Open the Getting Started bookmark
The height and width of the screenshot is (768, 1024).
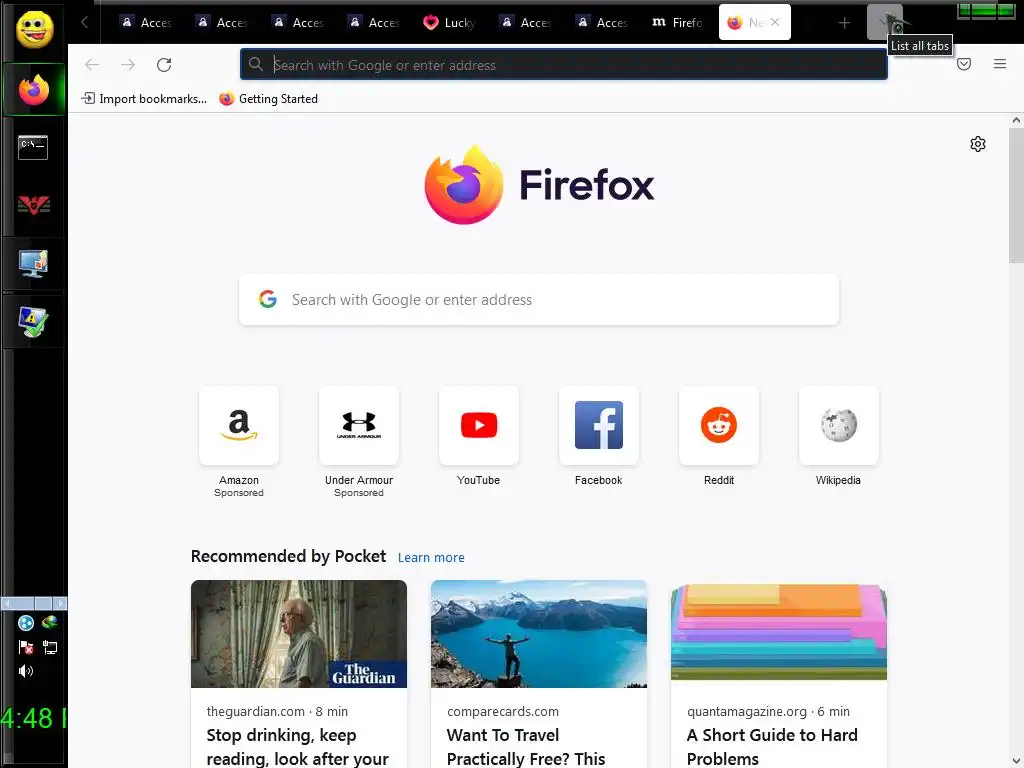point(268,99)
